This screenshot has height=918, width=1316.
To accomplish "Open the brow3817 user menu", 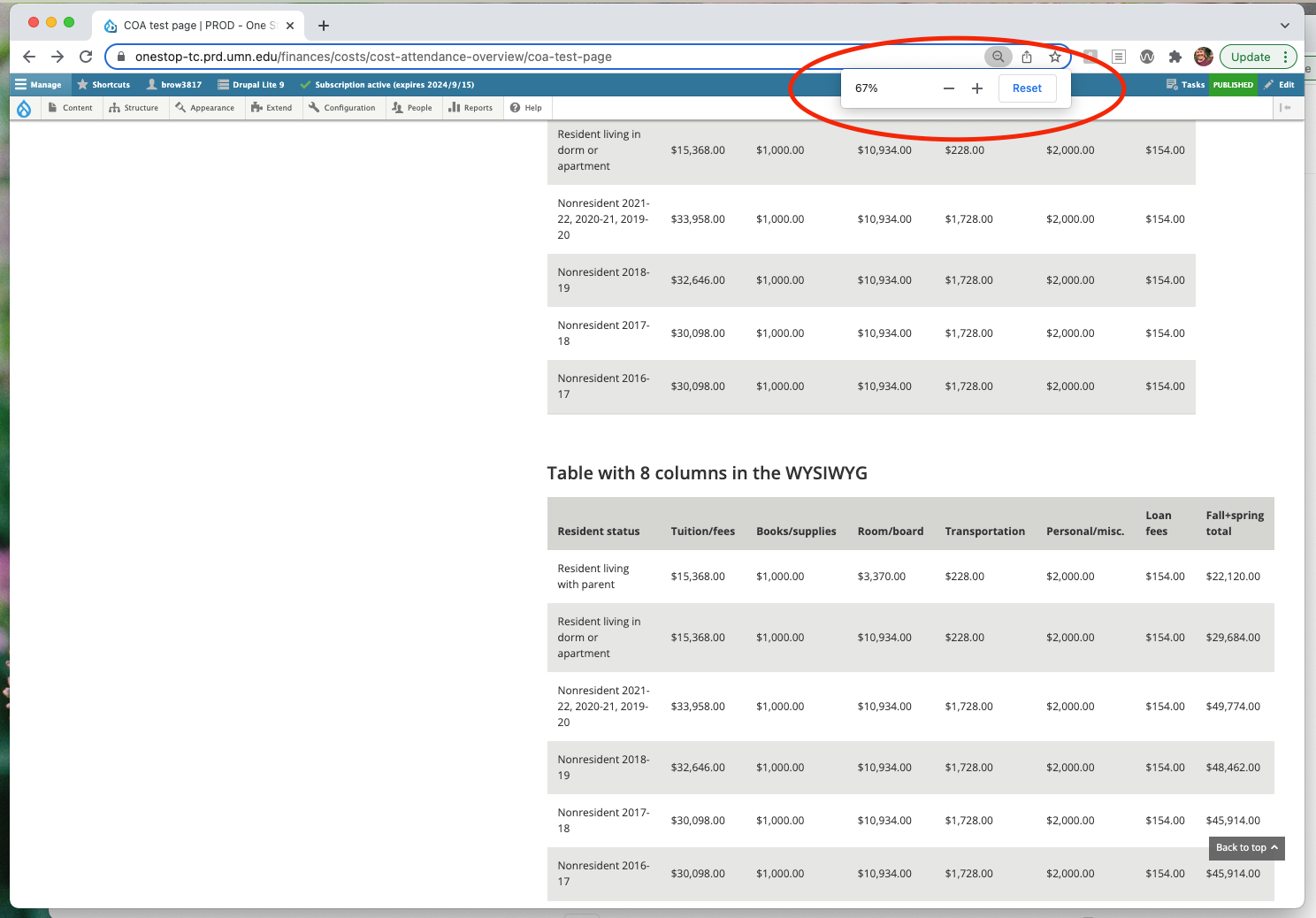I will (x=174, y=85).
